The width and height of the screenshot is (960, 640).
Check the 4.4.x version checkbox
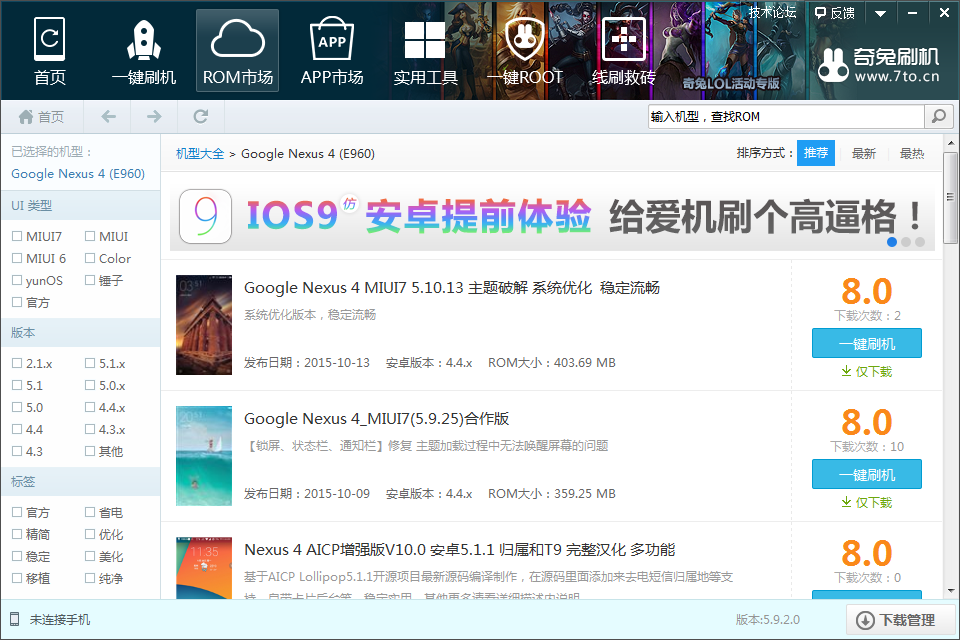(x=90, y=408)
